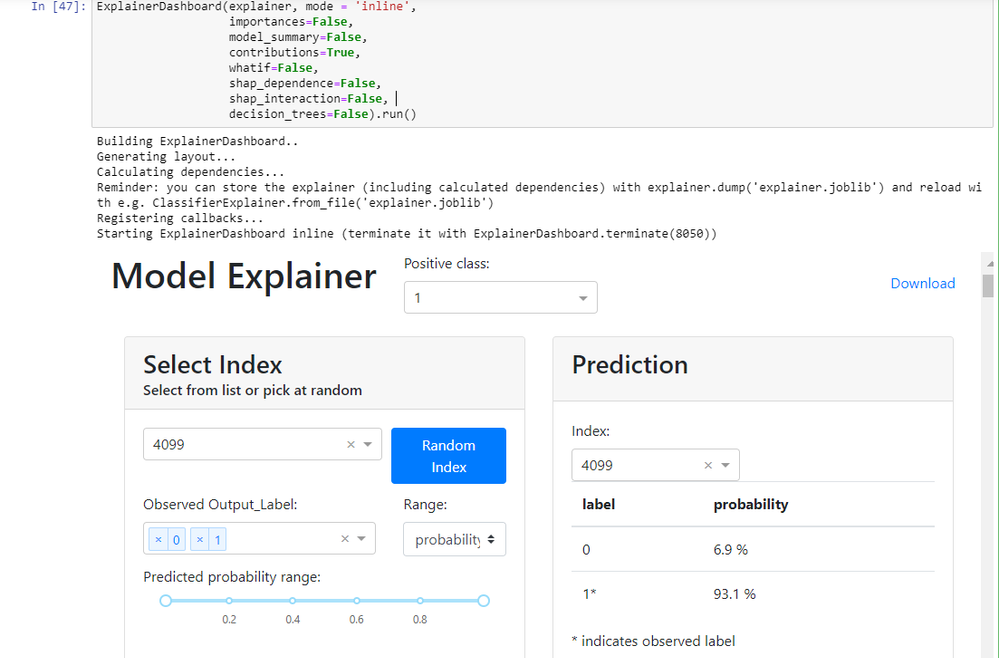999x658 pixels.
Task: Remove the 0 tag from Observed Output_Label
Action: pos(158,540)
